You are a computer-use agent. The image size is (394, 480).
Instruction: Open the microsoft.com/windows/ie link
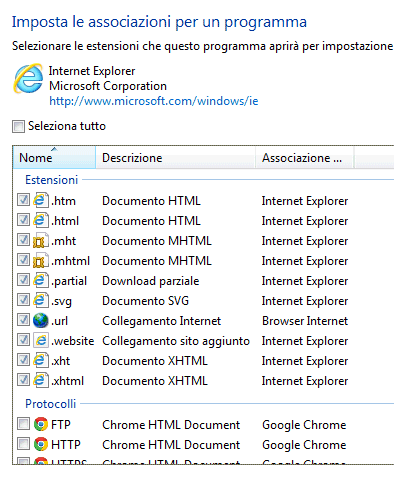(x=154, y=101)
